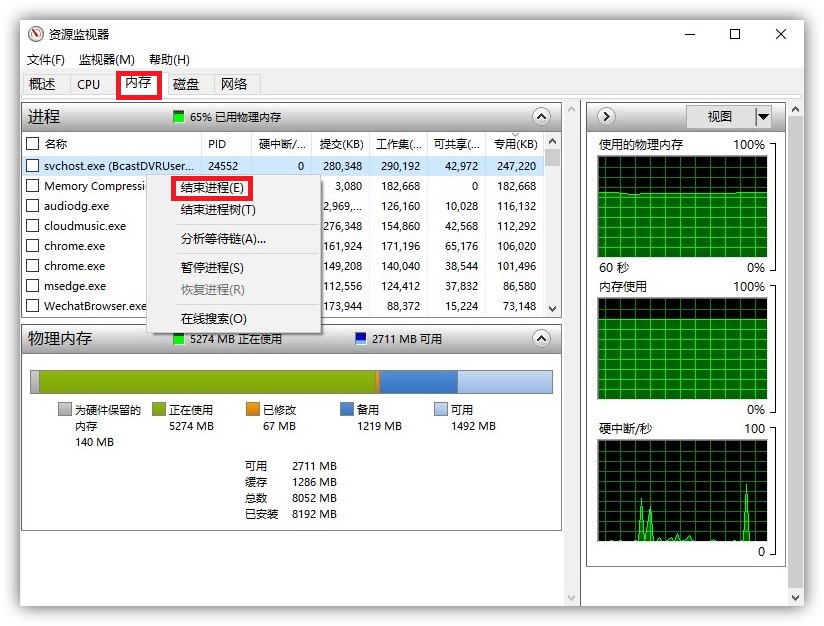Open the 网络 (Network) tab
The height and width of the screenshot is (626, 824).
pyautogui.click(x=236, y=84)
